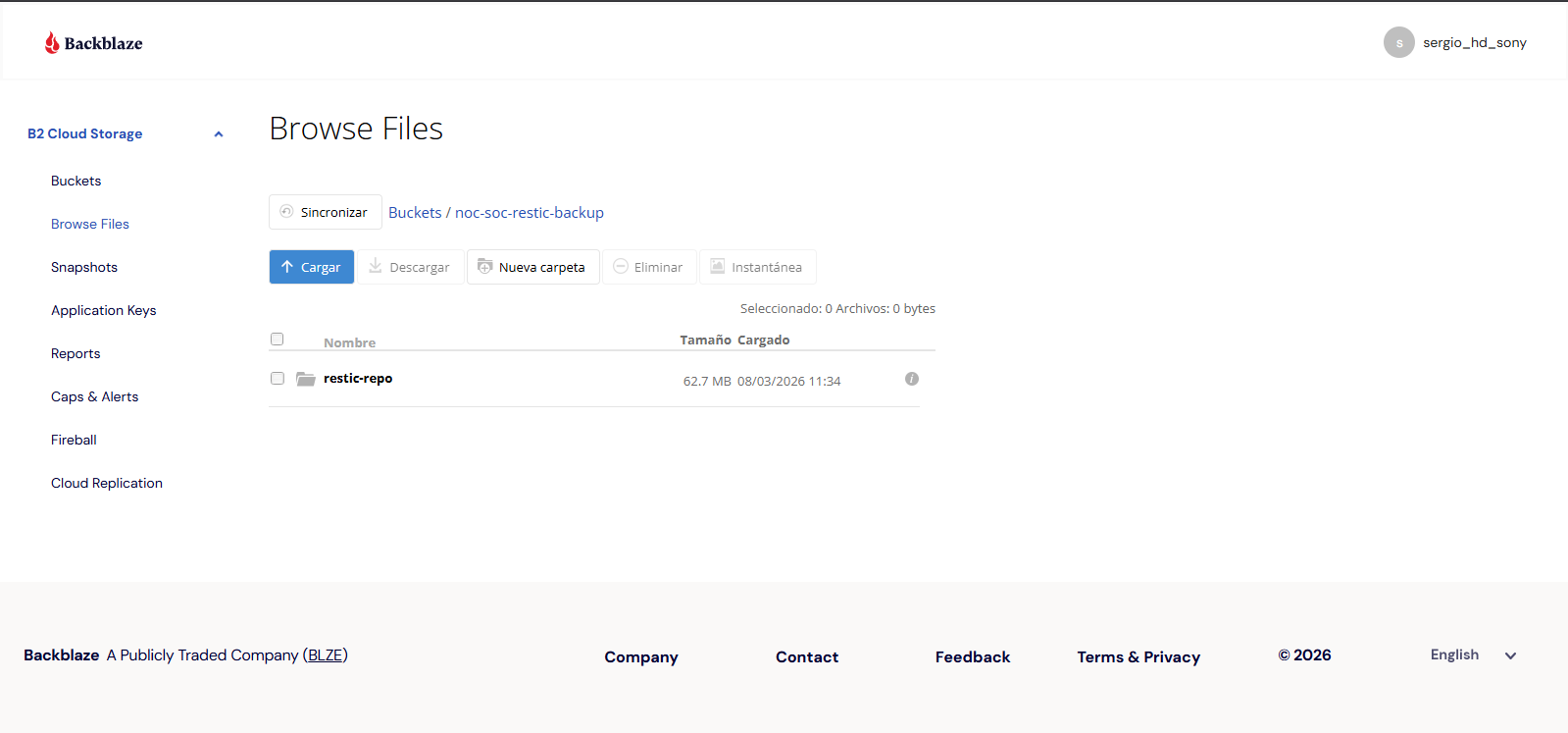1568x733 pixels.
Task: Click the Sincronizar button
Action: [326, 212]
